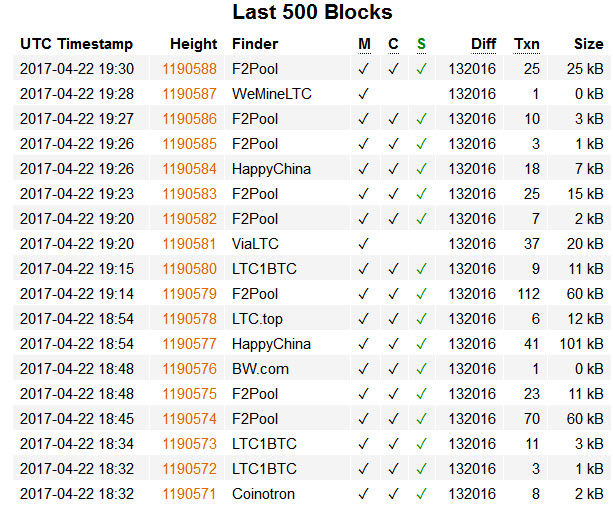Click green S checkmark for block 1190588
The height and width of the screenshot is (505, 613).
tap(421, 69)
